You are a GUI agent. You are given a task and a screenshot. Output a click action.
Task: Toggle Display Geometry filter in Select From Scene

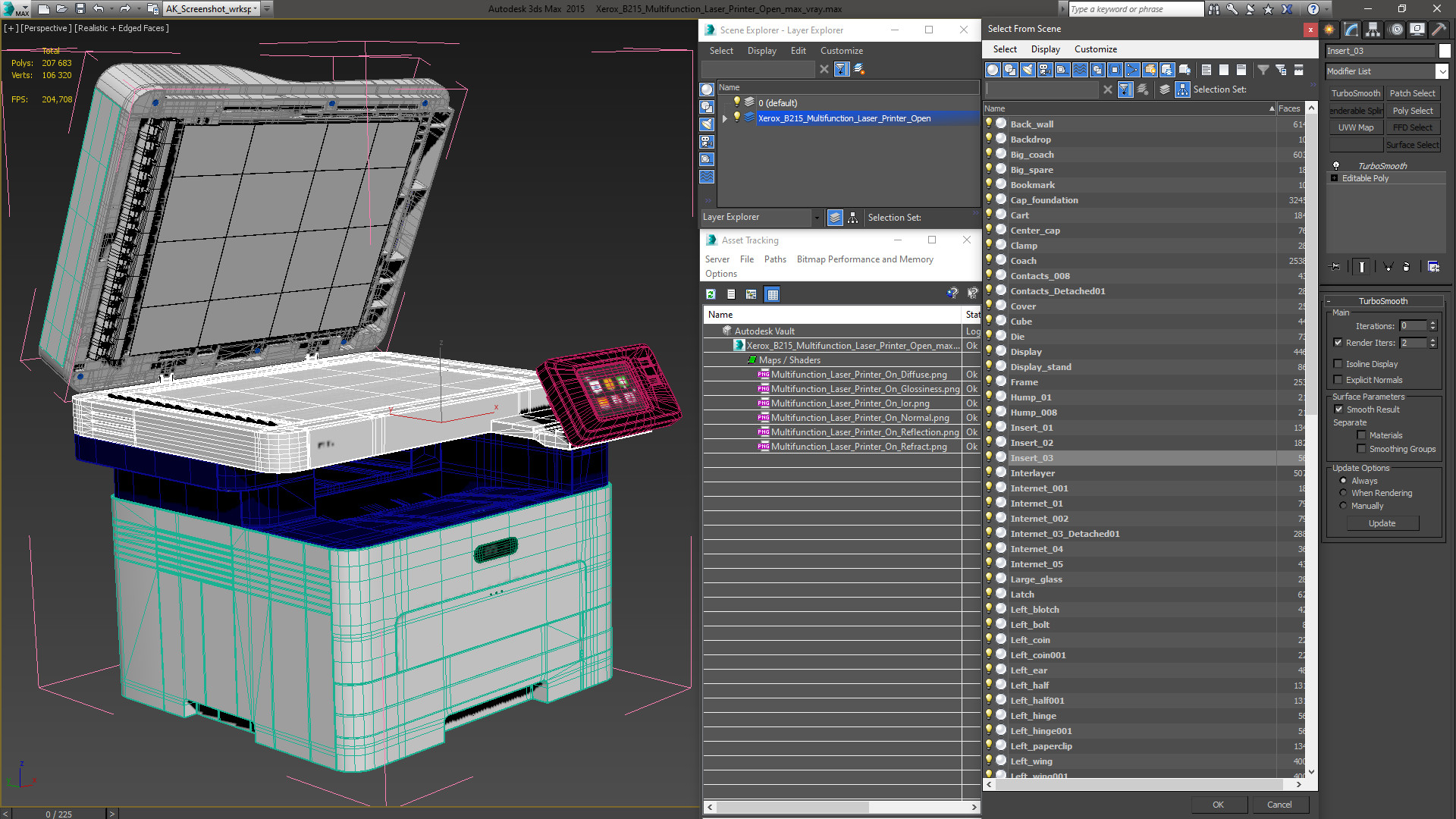(993, 70)
